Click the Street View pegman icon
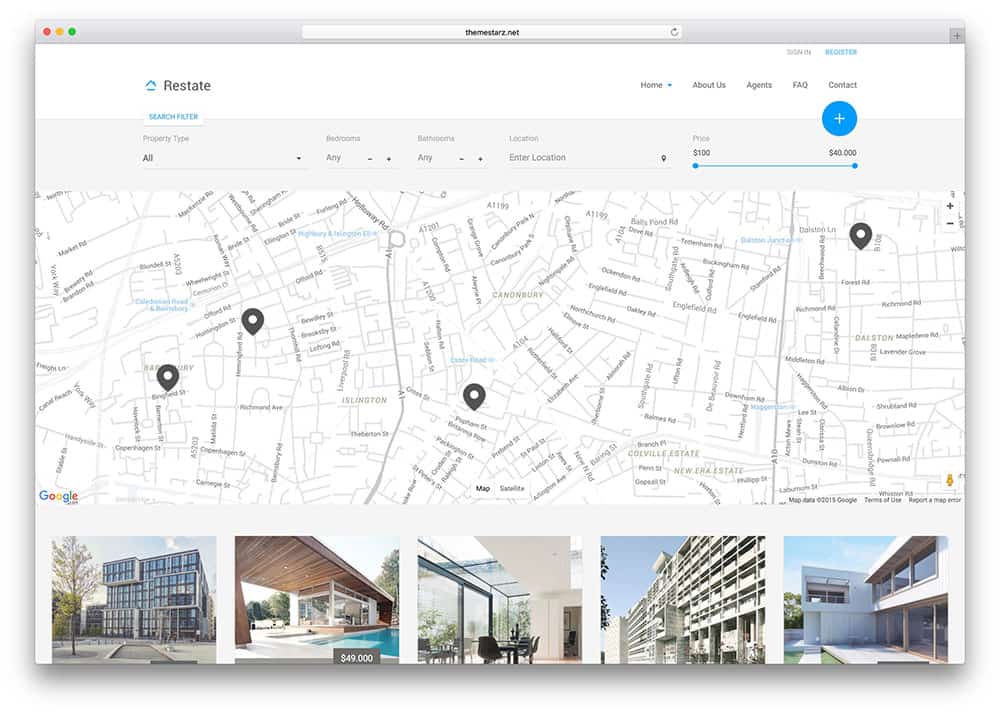Image resolution: width=1000 pixels, height=714 pixels. pos(950,480)
